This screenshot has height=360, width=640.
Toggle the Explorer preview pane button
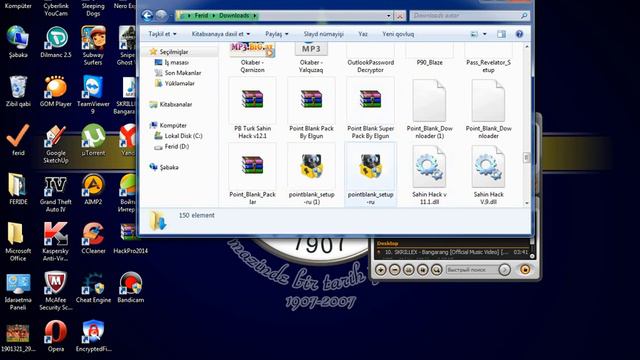tap(501, 34)
